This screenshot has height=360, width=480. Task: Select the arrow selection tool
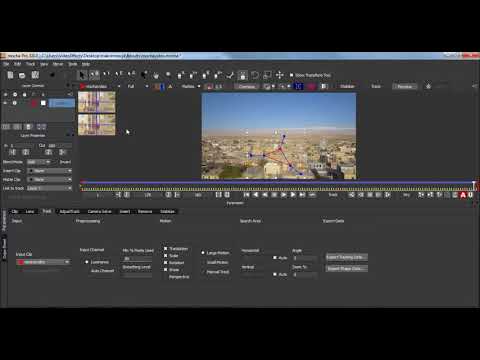(82, 75)
